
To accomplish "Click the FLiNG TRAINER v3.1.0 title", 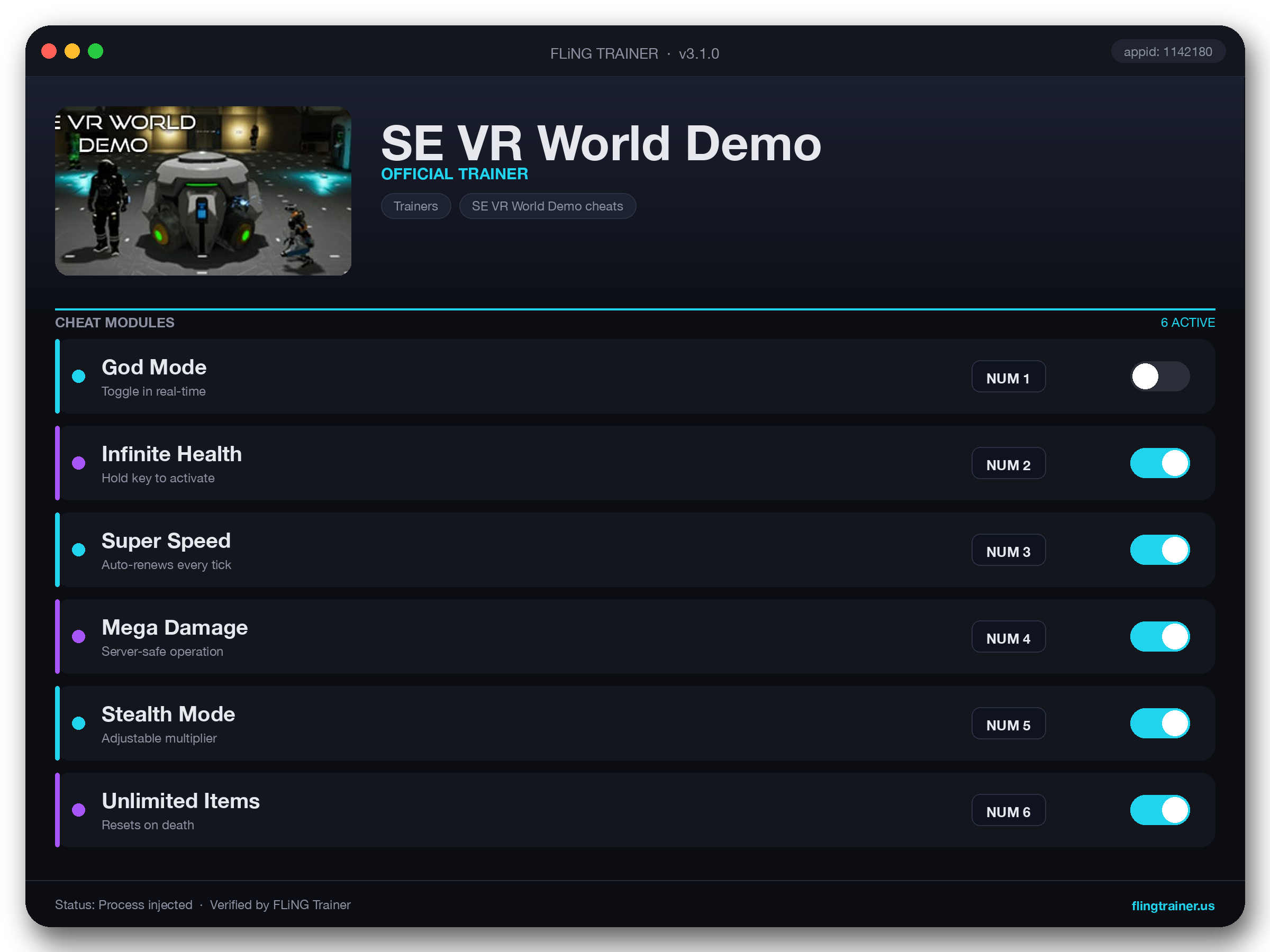I will point(634,53).
